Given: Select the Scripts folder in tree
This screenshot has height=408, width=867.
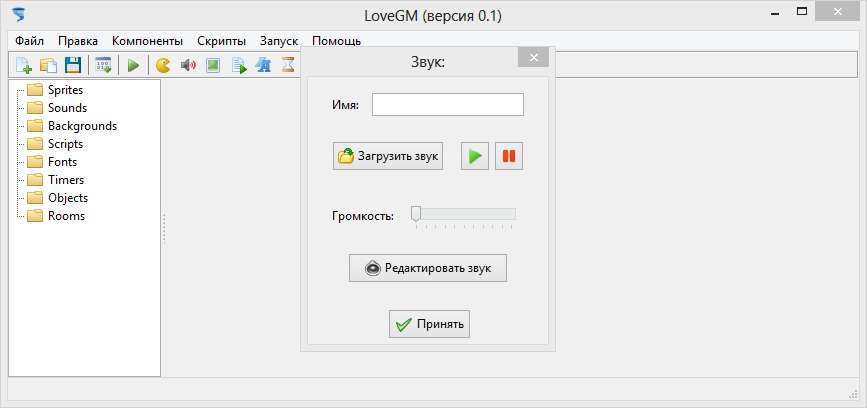Looking at the screenshot, I should [x=55, y=144].
